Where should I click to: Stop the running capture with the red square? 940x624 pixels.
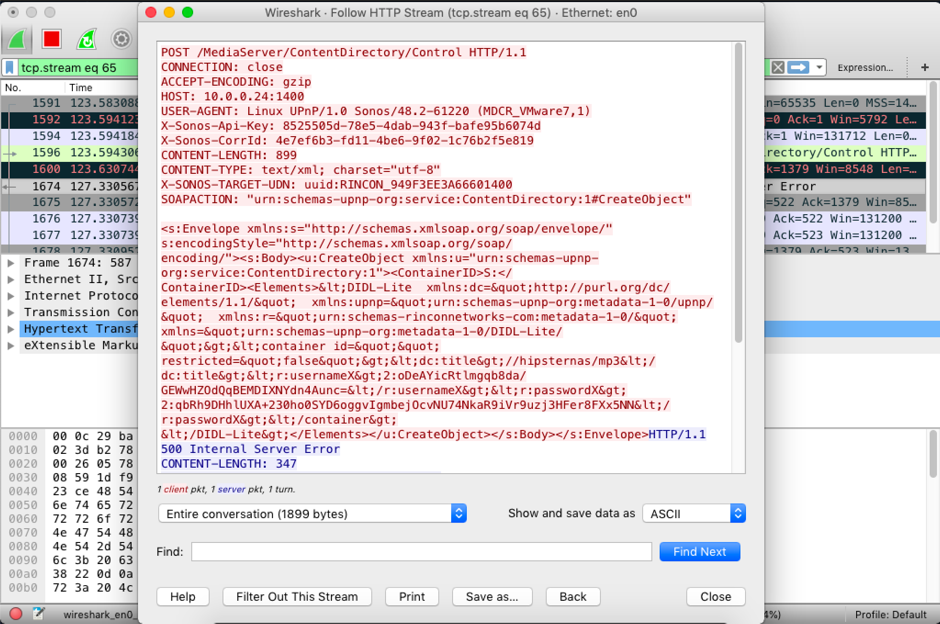[x=52, y=40]
